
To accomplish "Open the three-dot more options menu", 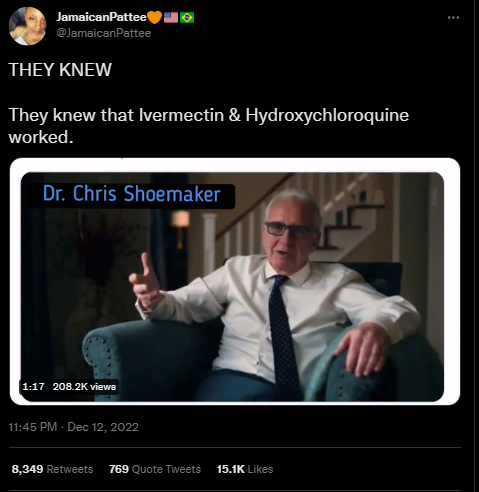I will click(x=453, y=17).
